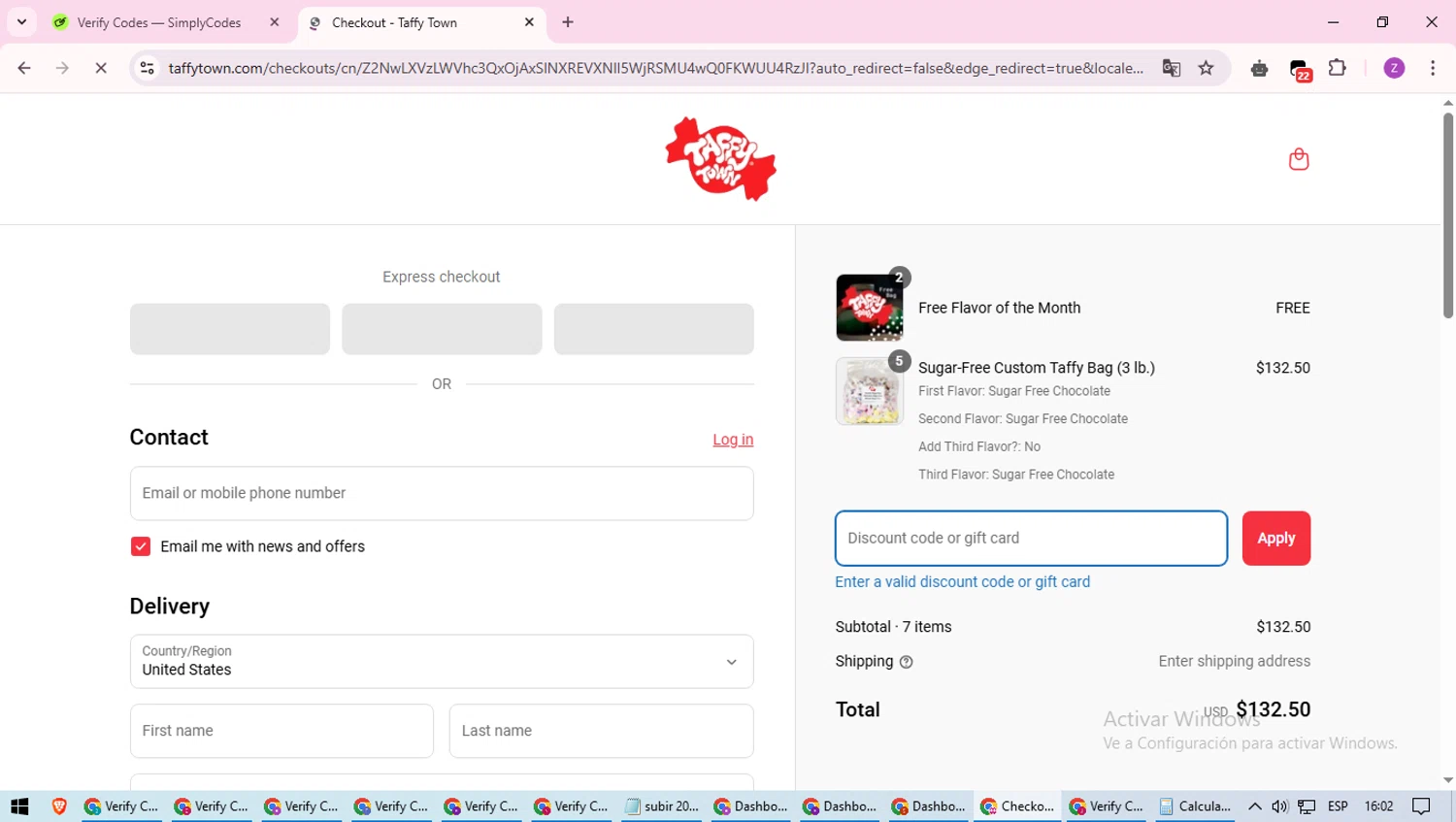Close the Verify Codes — SimplyCodes tab
The height and width of the screenshot is (822, 1456).
pos(275,22)
